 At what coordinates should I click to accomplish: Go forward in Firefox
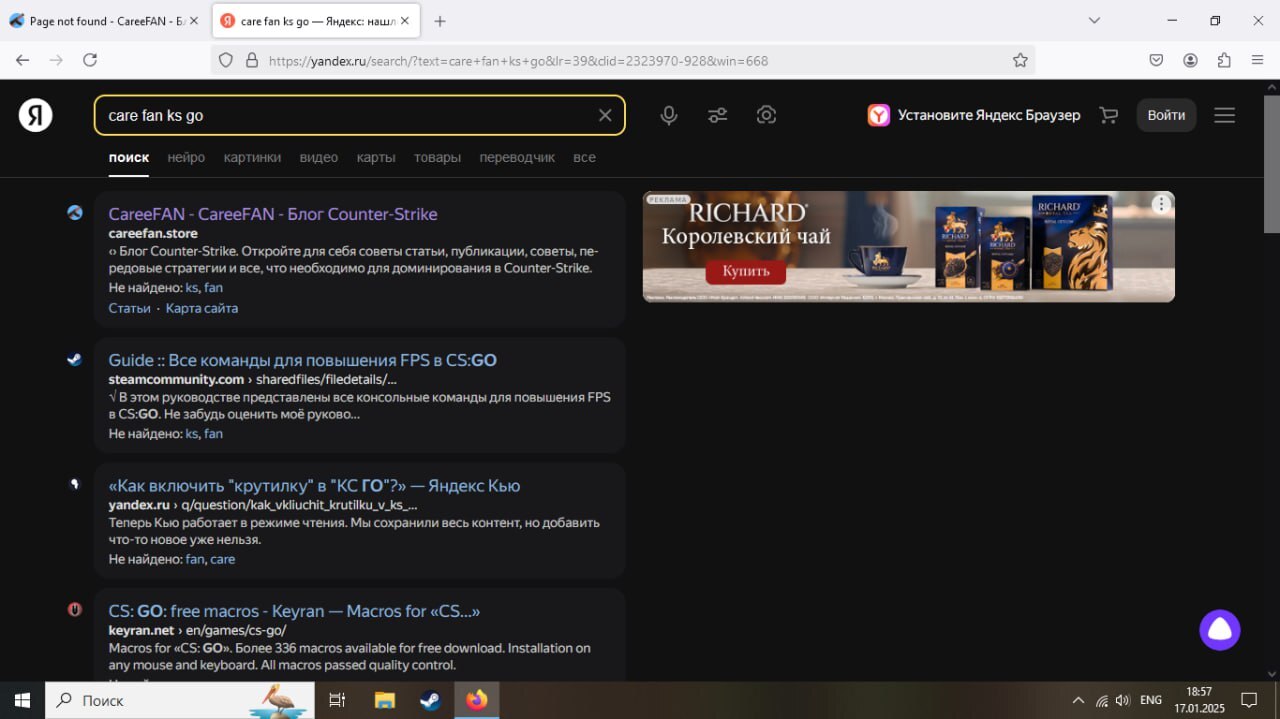tap(57, 60)
